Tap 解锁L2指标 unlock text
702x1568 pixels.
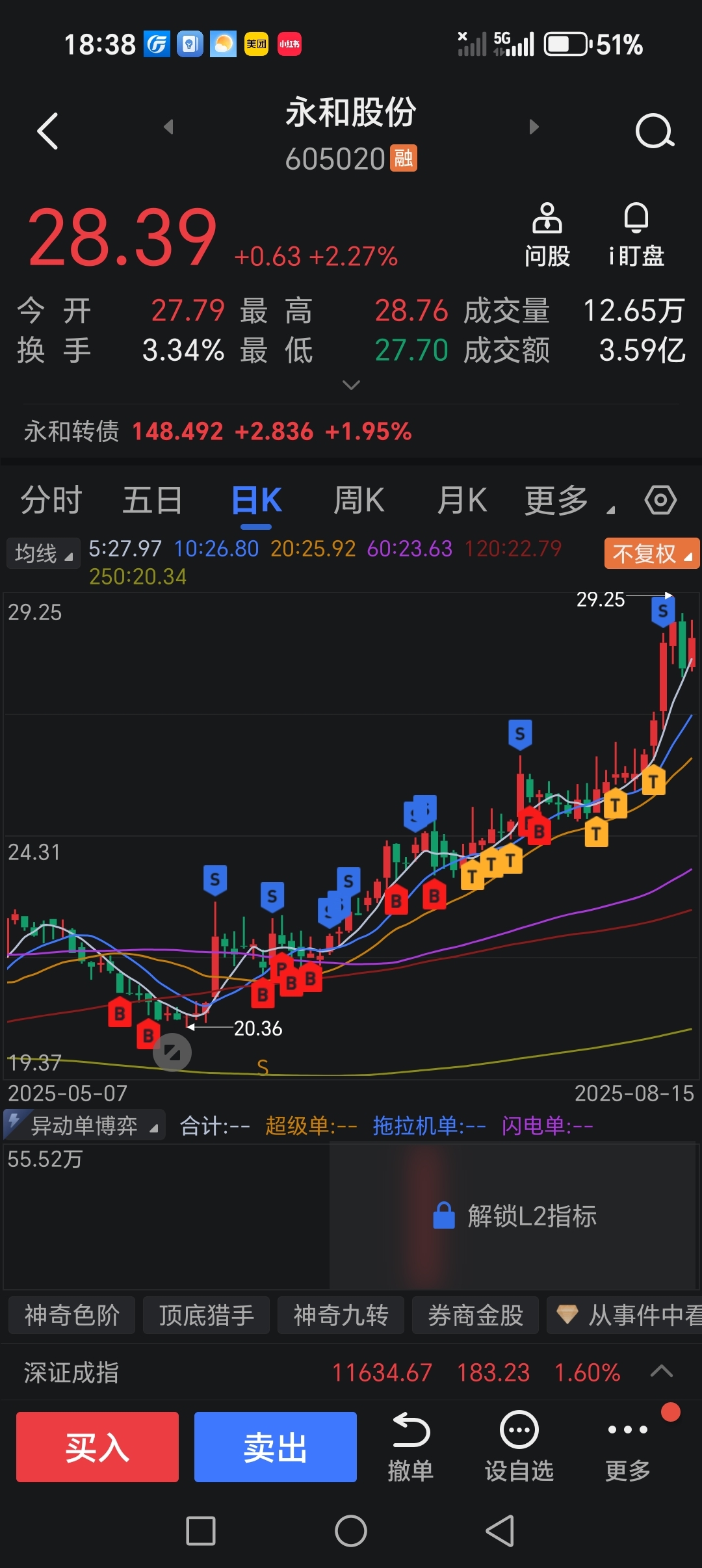[x=532, y=1216]
